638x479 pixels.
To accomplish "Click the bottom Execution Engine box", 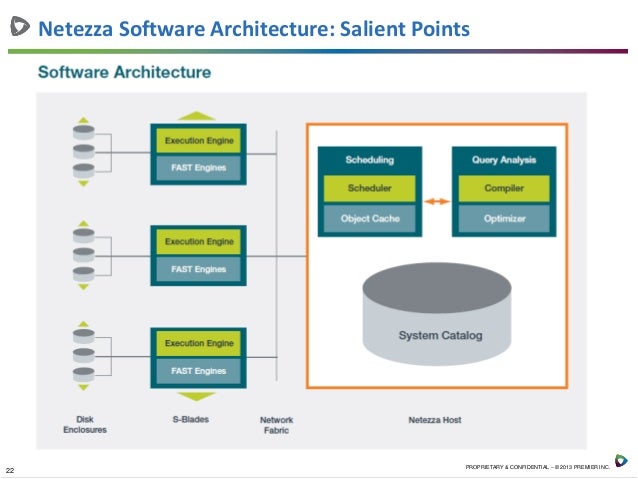I will (199, 343).
